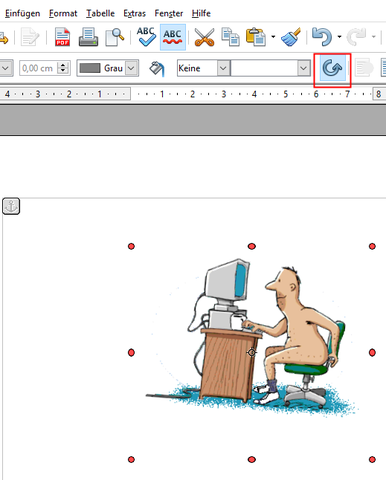
Task: Open the empty fill value dropdown
Action: click(303, 68)
